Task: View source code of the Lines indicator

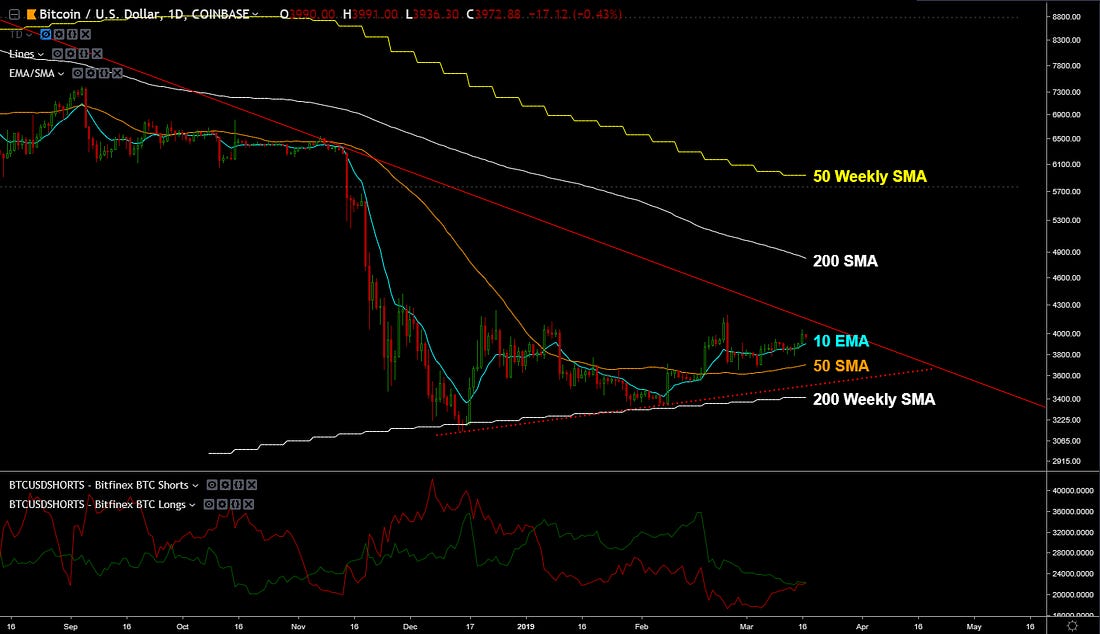Action: click(x=82, y=53)
